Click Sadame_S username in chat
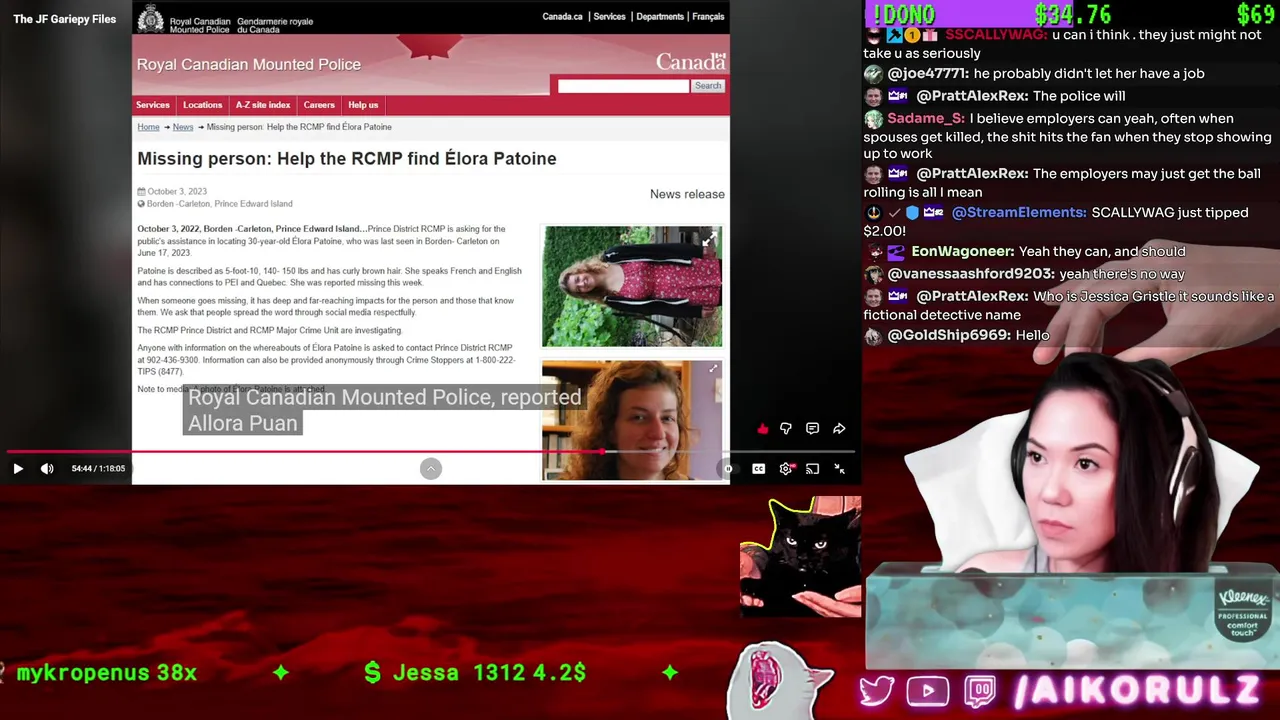 pyautogui.click(x=925, y=118)
